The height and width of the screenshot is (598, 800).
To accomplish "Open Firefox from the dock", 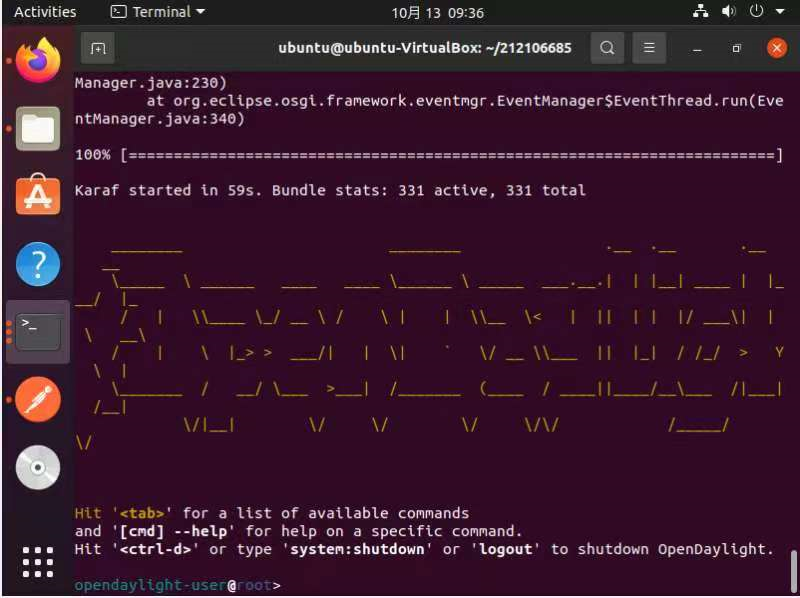I will [38, 61].
